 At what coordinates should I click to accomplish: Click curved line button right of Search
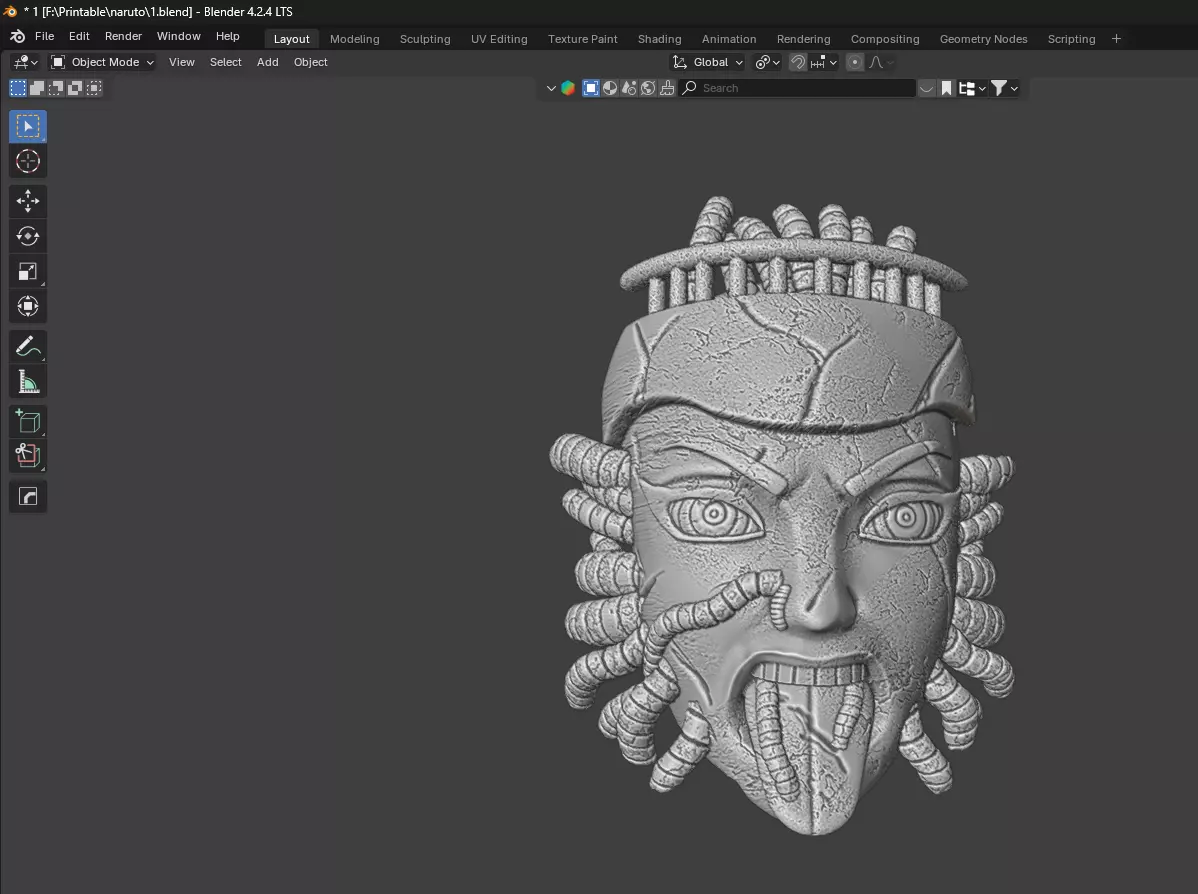926,89
